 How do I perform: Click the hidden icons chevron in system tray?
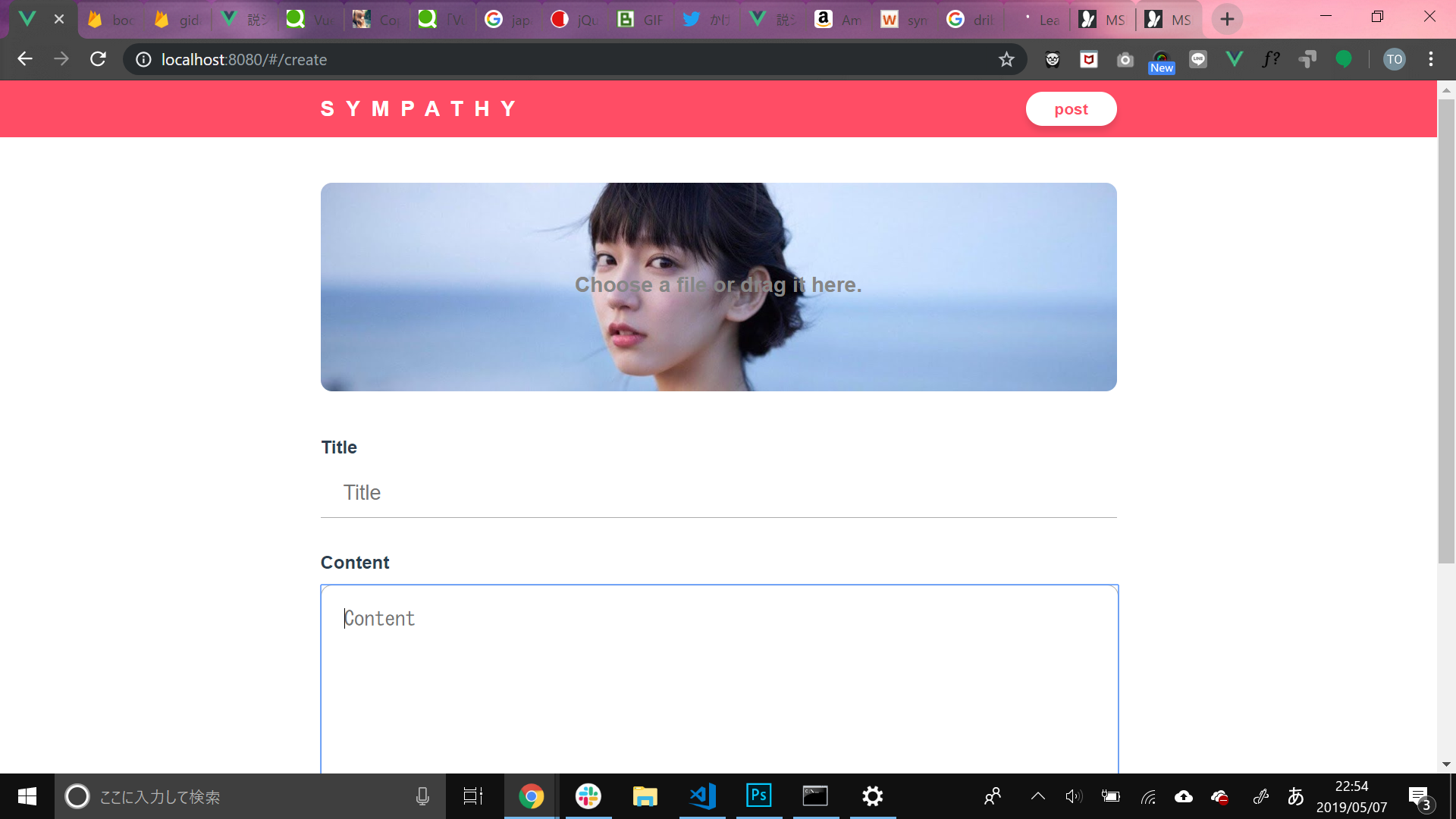[x=1037, y=796]
